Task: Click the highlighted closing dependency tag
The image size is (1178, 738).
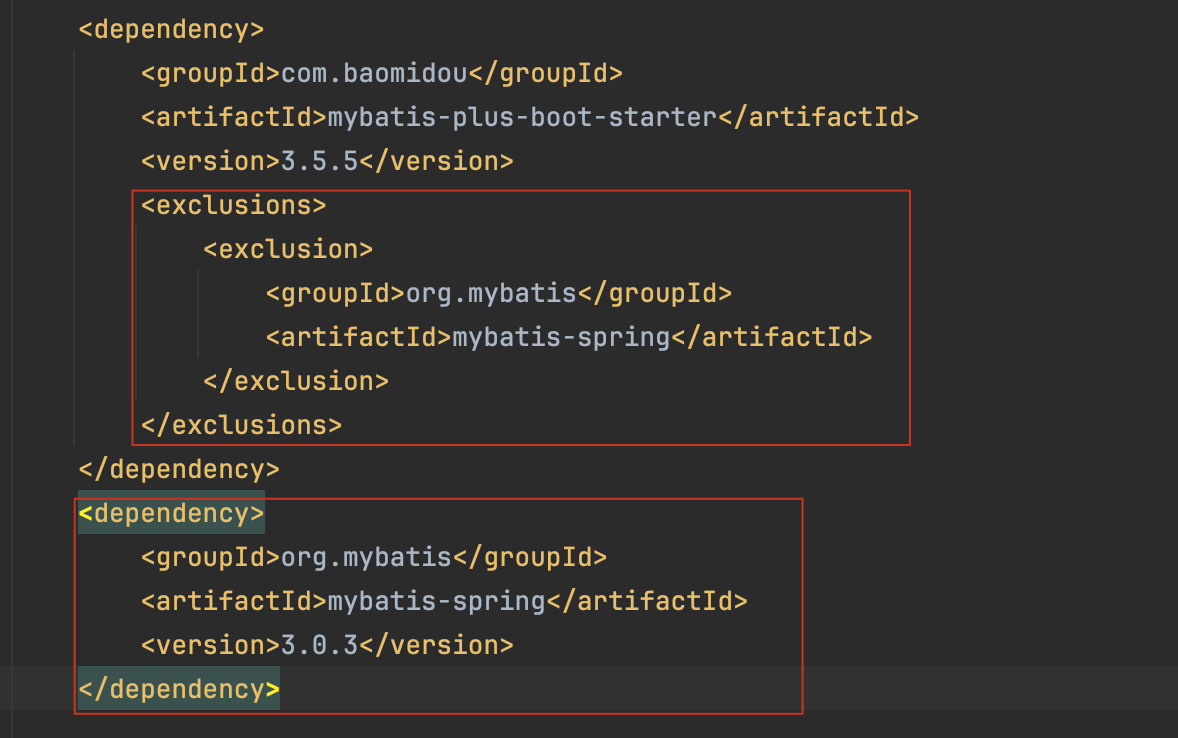Action: pos(177,688)
